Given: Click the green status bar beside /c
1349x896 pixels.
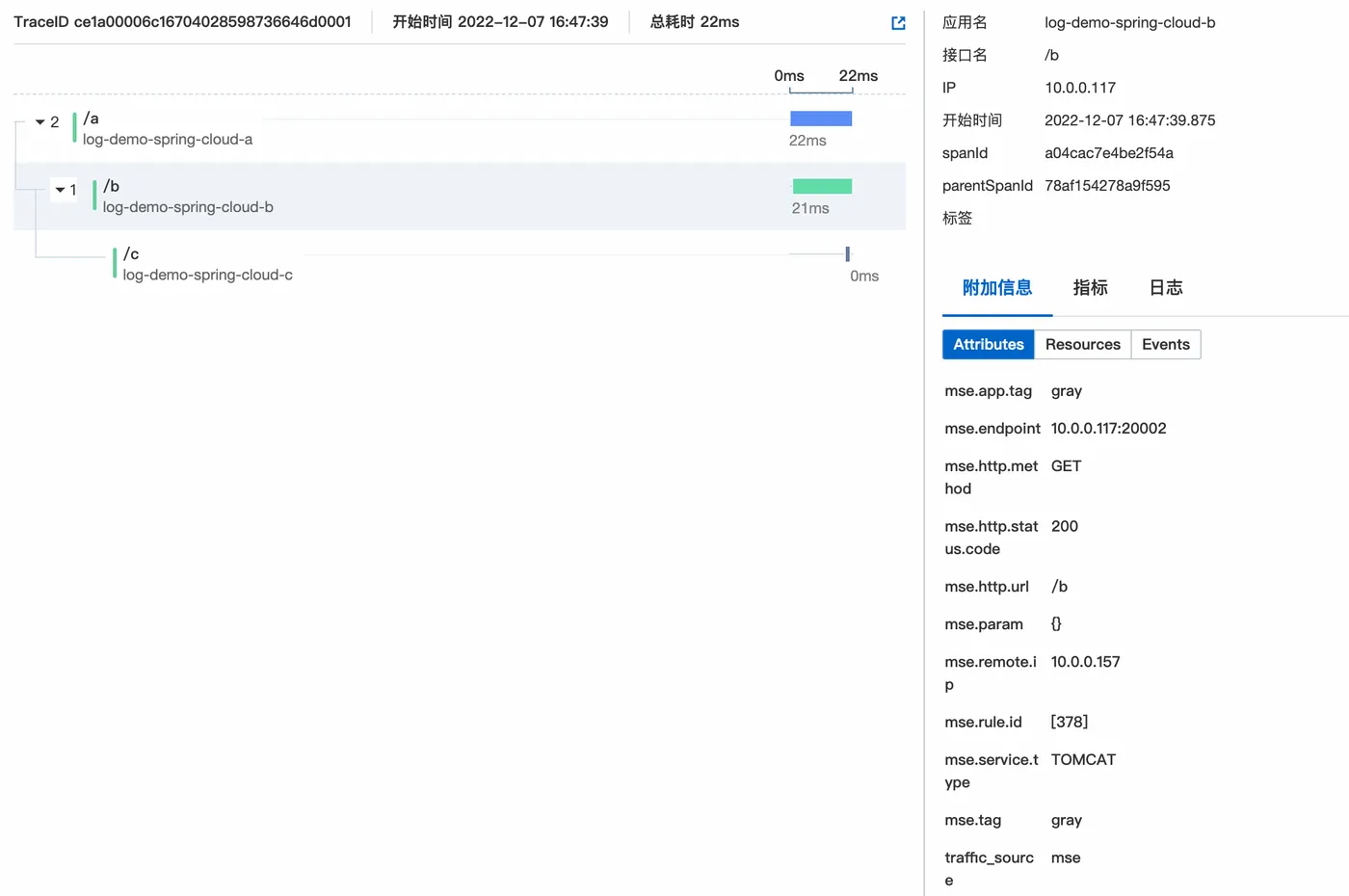Looking at the screenshot, I should point(115,263).
